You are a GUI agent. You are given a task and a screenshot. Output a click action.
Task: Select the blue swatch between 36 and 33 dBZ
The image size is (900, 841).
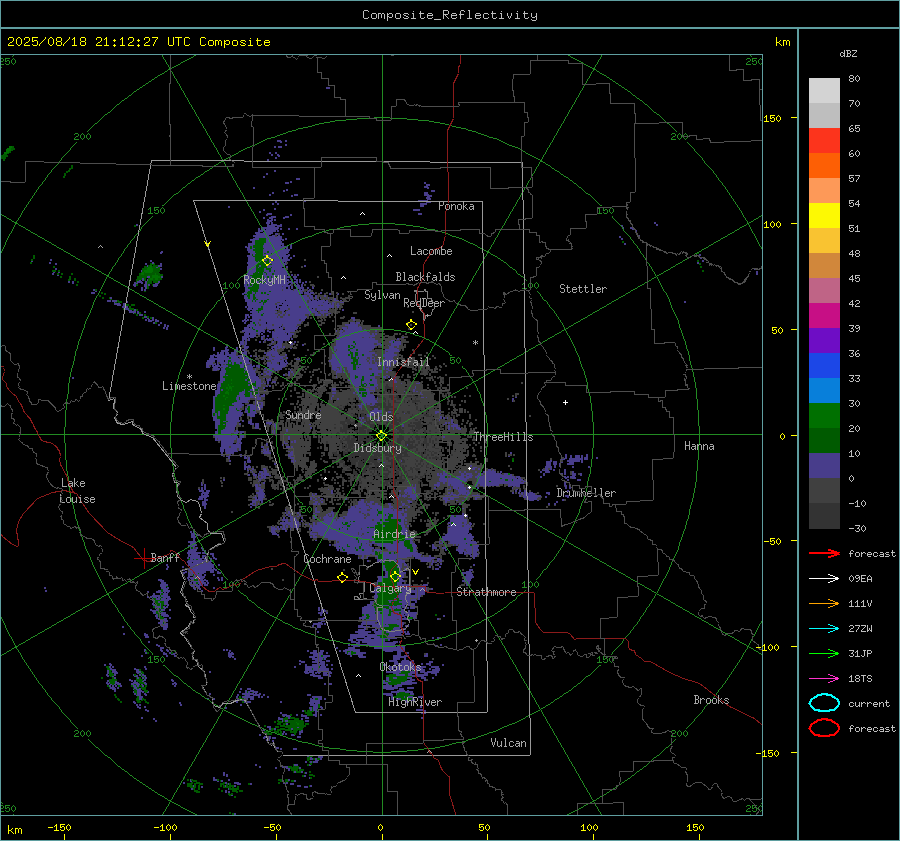pyautogui.click(x=824, y=366)
